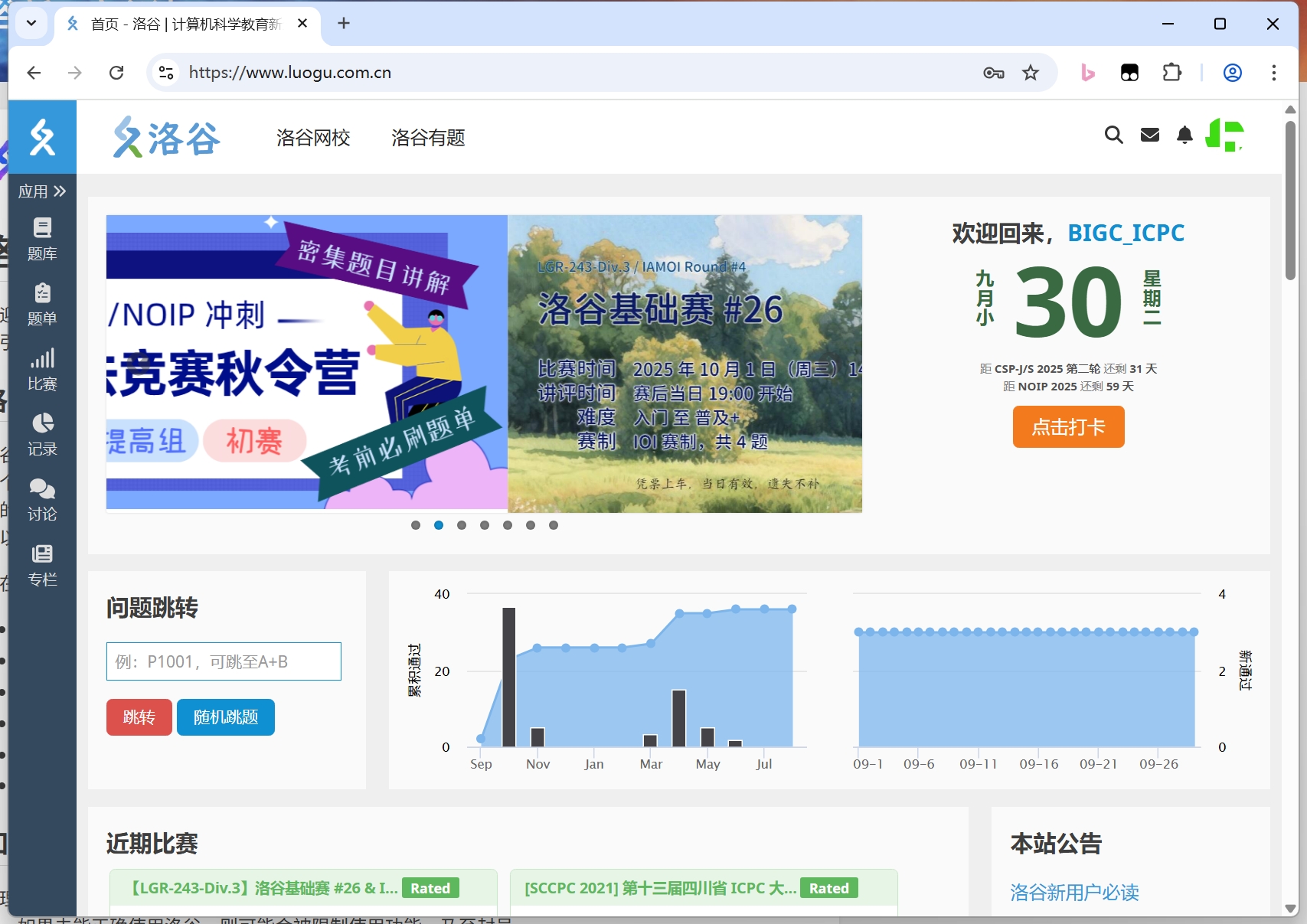Select the third carousel dot indicator
The height and width of the screenshot is (924, 1307).
462,525
